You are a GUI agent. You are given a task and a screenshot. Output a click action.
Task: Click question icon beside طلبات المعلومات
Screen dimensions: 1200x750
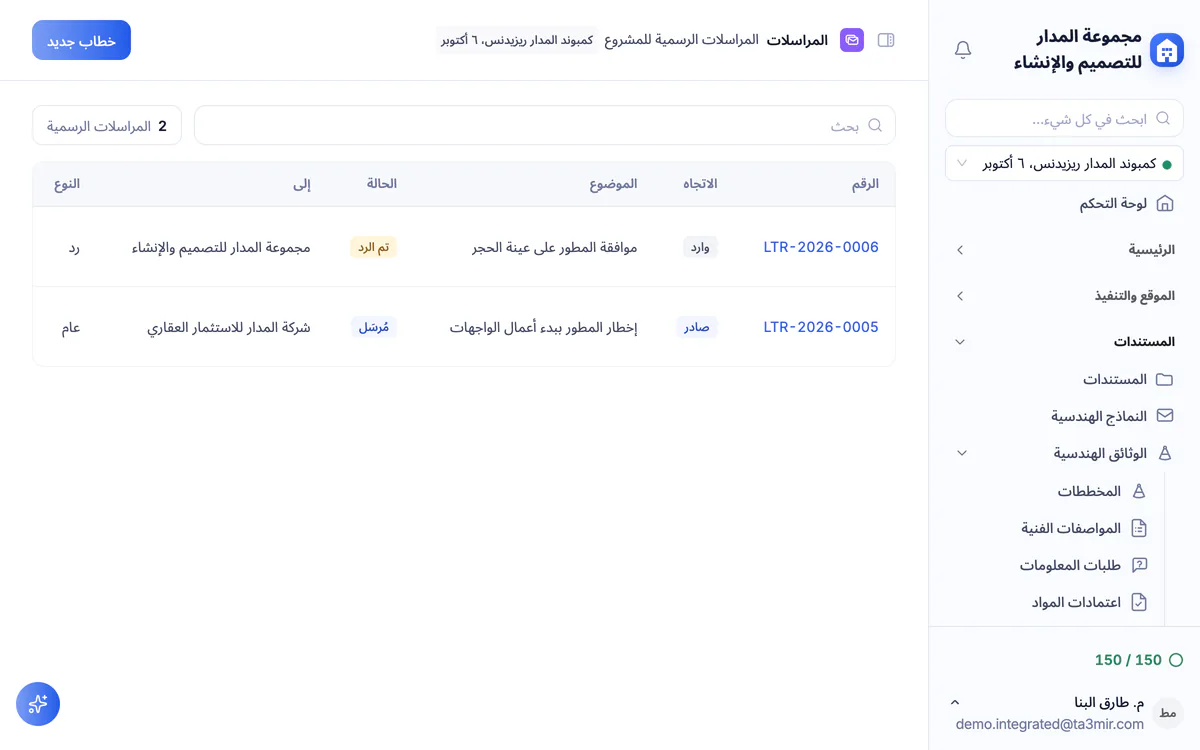click(x=1138, y=565)
